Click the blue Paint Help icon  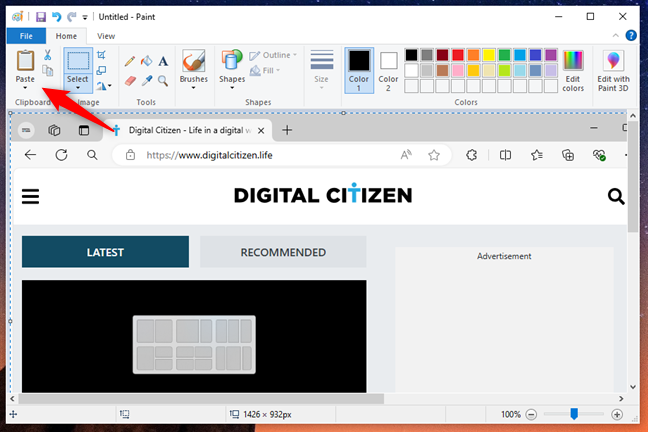coord(631,36)
